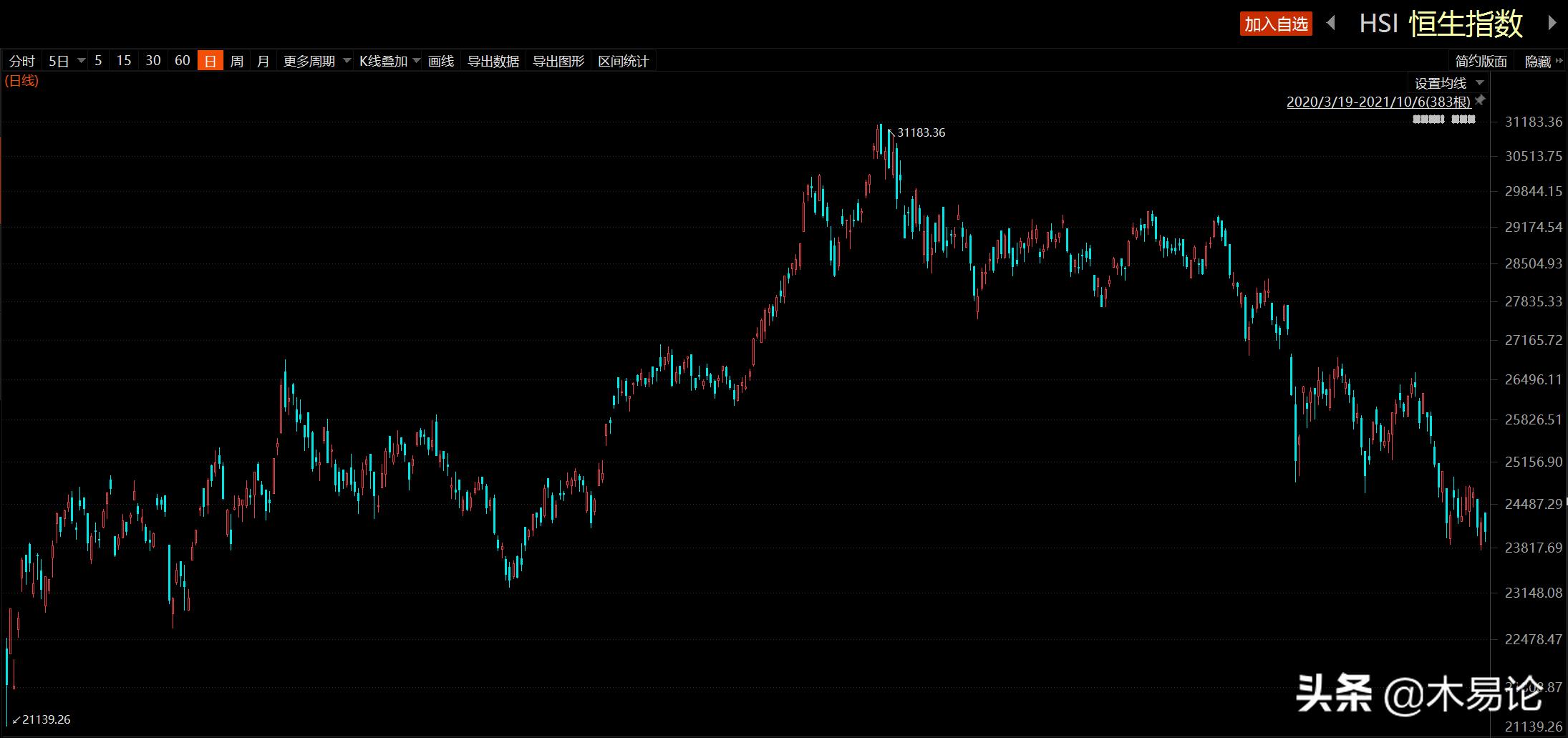Click 导出数据 to export data
The image size is (1568, 738).
click(x=493, y=62)
